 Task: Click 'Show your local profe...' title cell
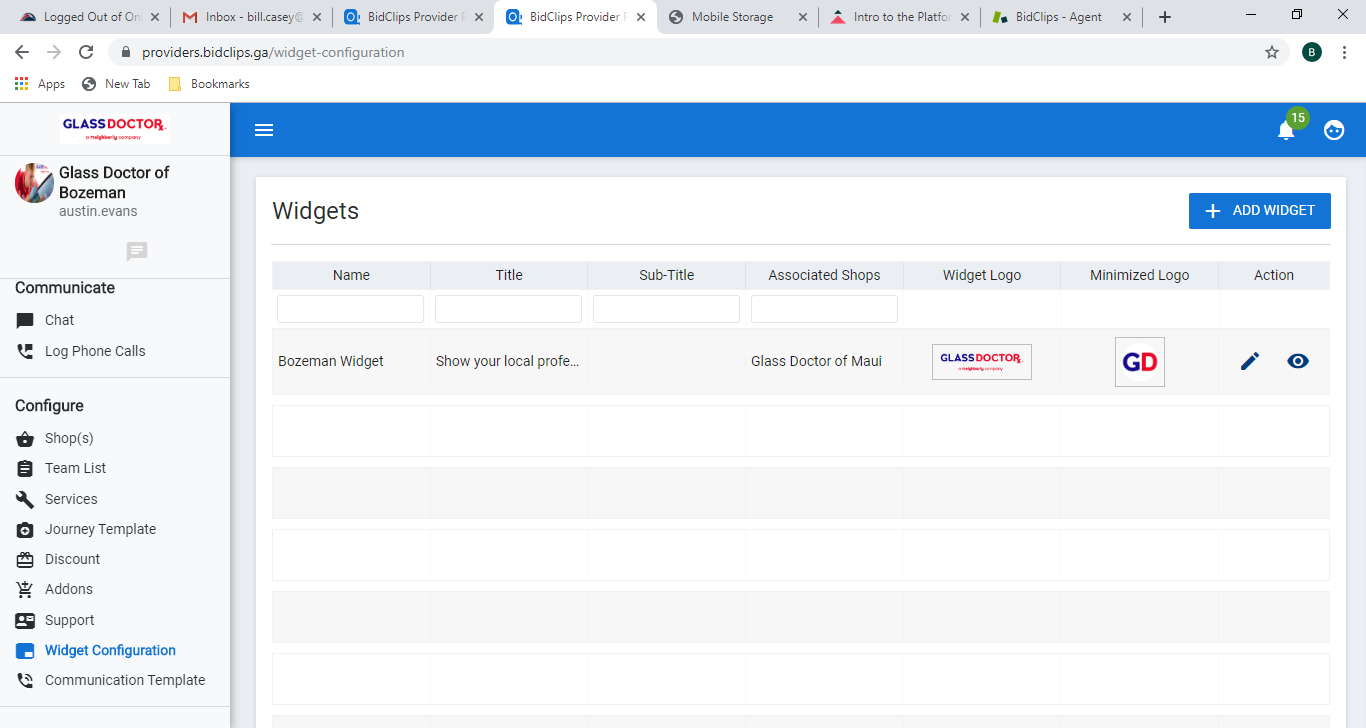(x=508, y=362)
